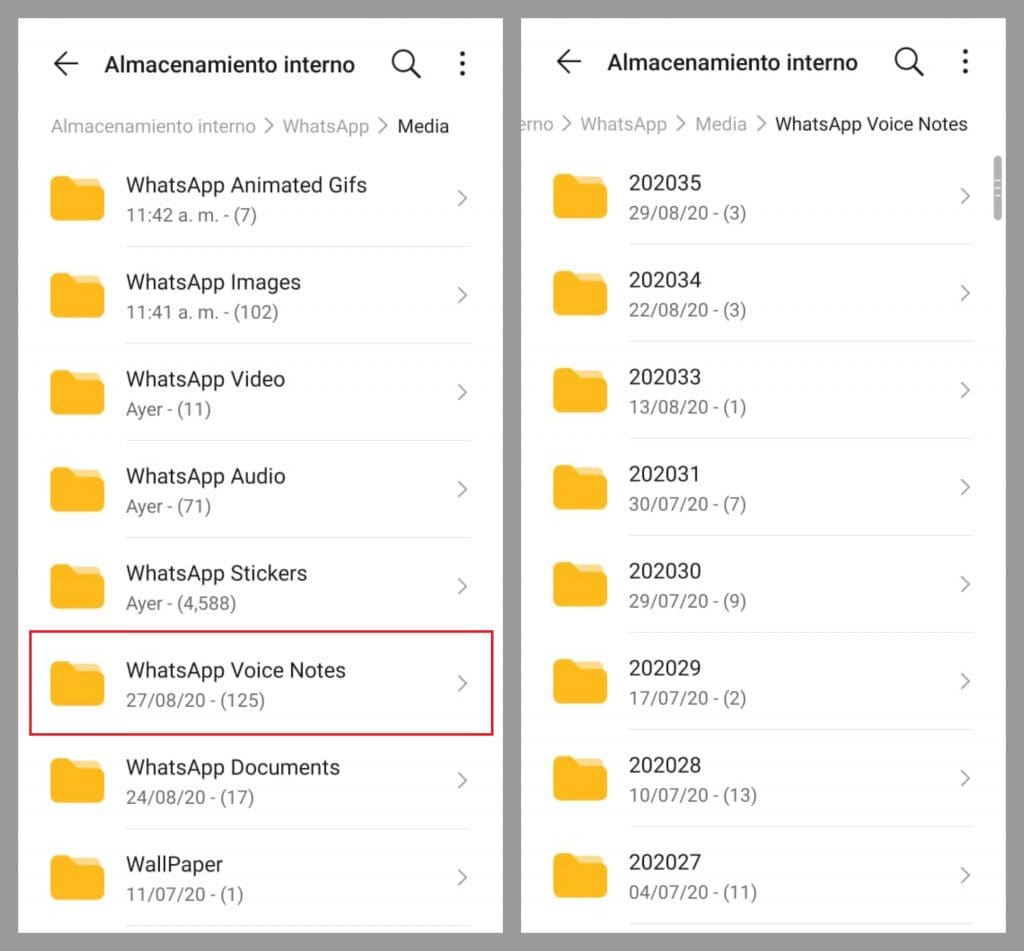Select the WhatsApp Voice Notes folder name
Screen dimensions: 1024x951
[236, 670]
